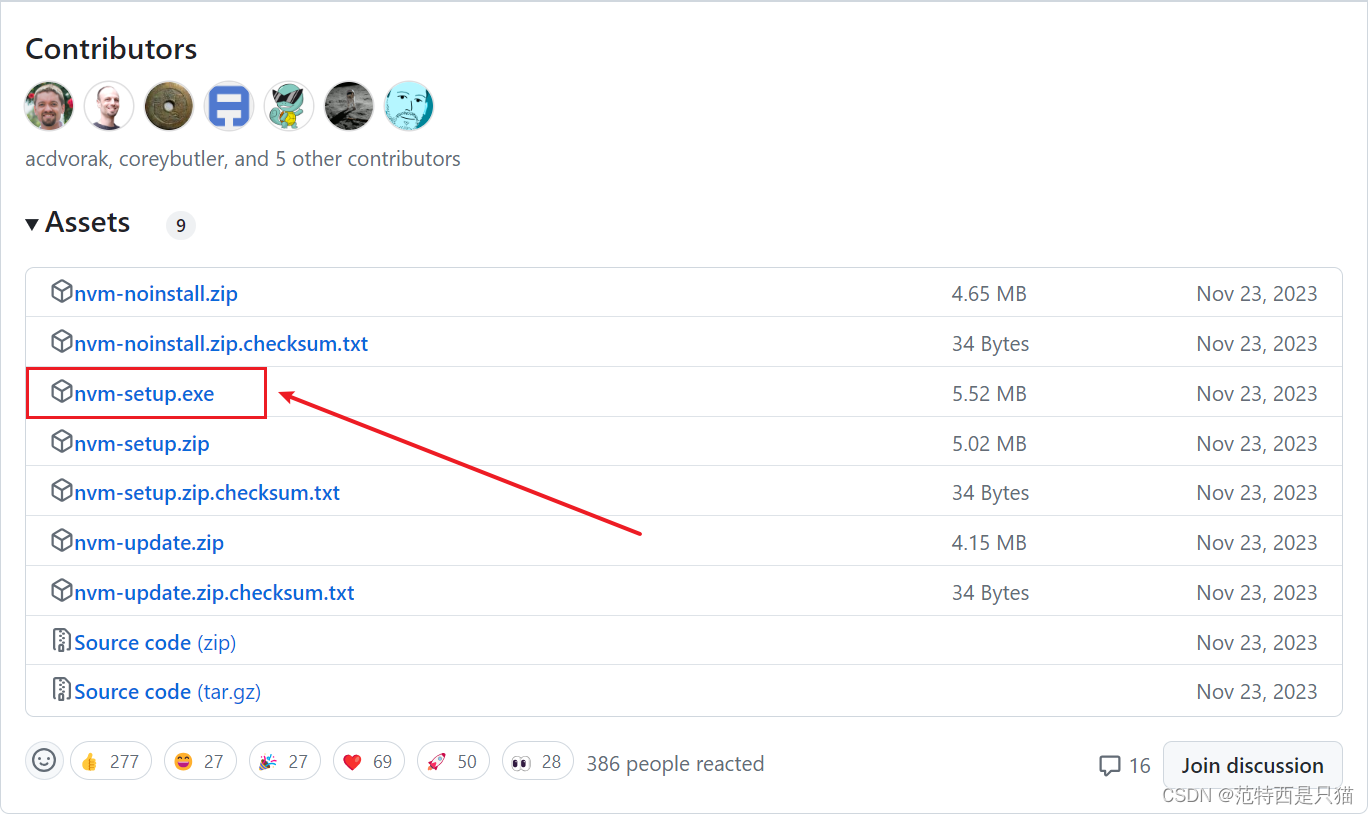Click the 4.65 MB size value

[989, 294]
